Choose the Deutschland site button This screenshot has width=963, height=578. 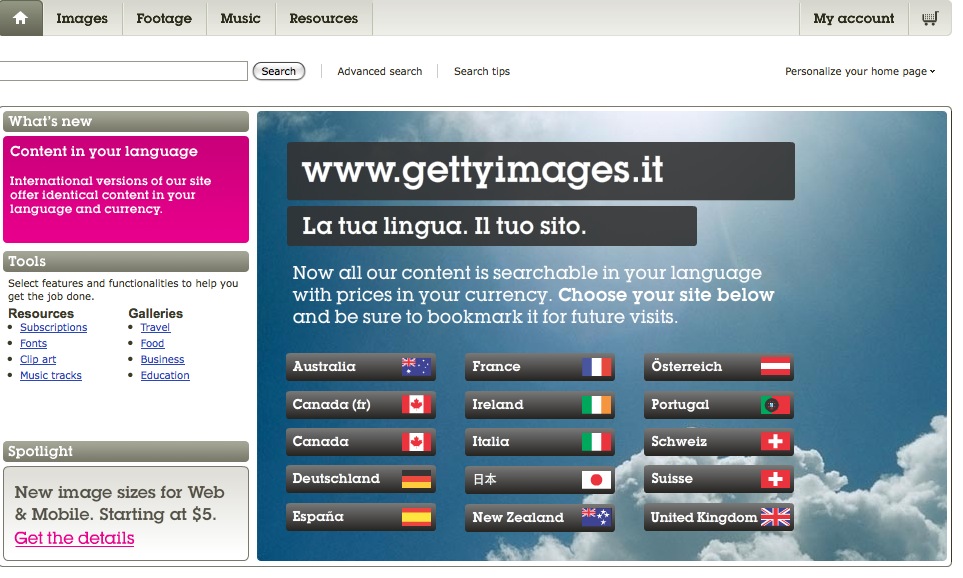point(361,479)
